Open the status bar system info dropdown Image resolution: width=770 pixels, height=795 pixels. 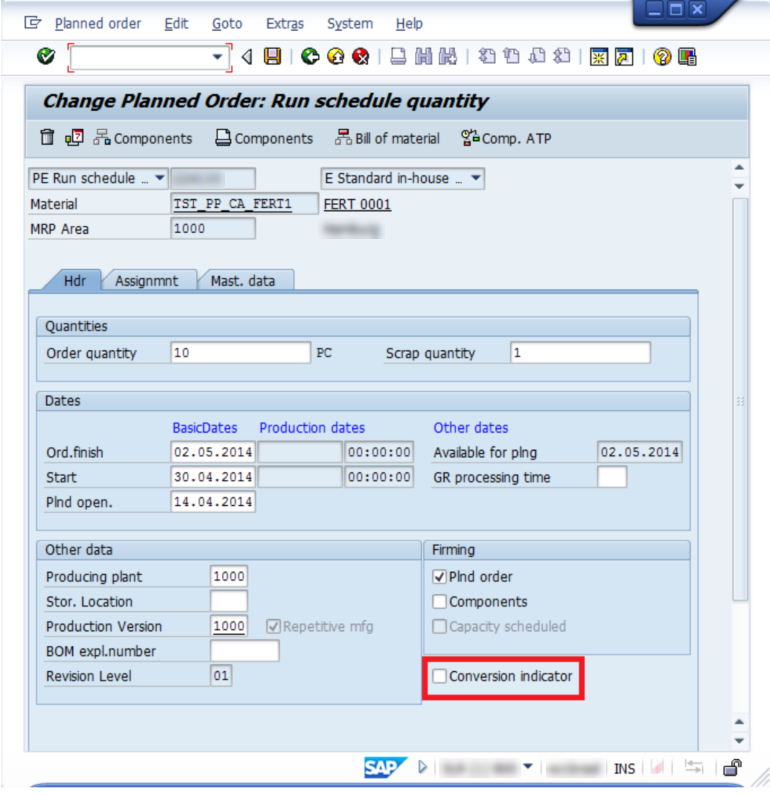pyautogui.click(x=528, y=766)
